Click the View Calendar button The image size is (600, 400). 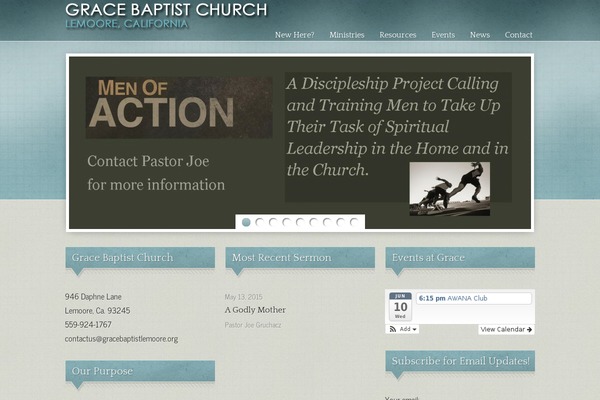point(506,329)
